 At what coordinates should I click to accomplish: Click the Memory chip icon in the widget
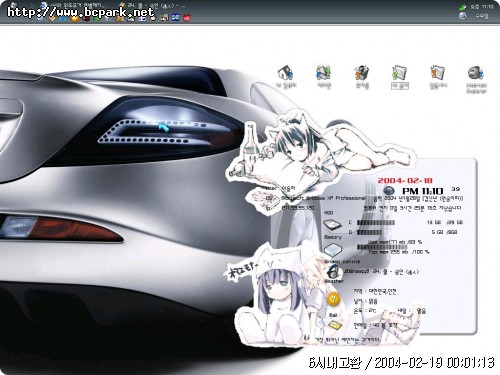pos(333,249)
